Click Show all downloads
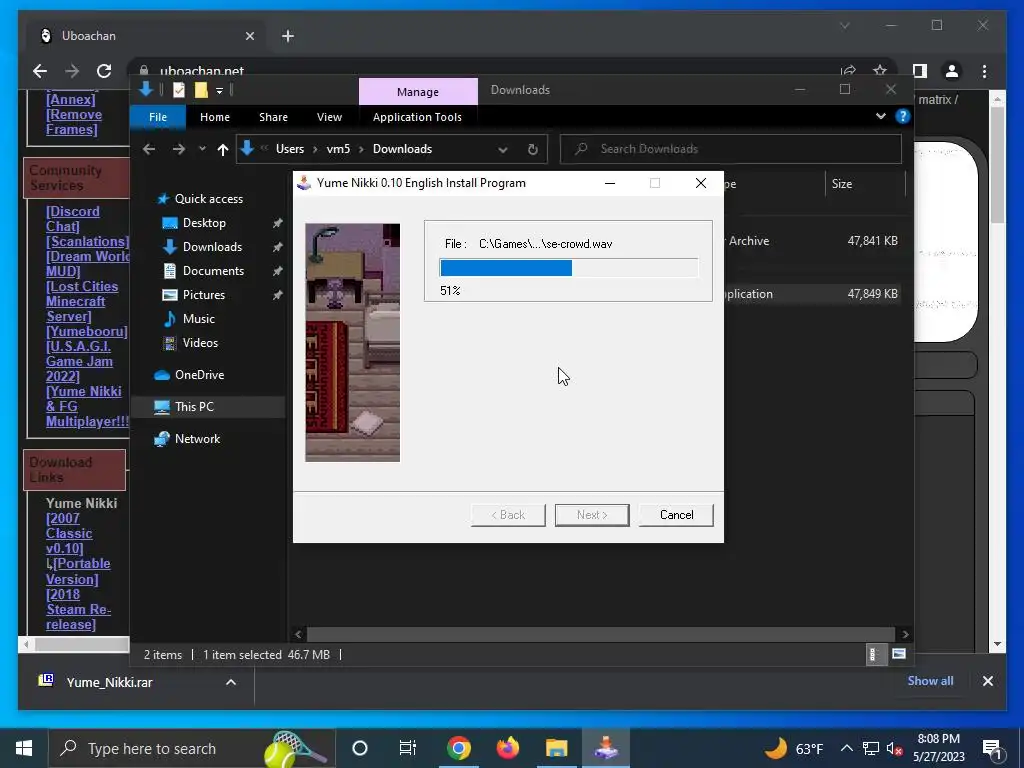 (x=930, y=681)
